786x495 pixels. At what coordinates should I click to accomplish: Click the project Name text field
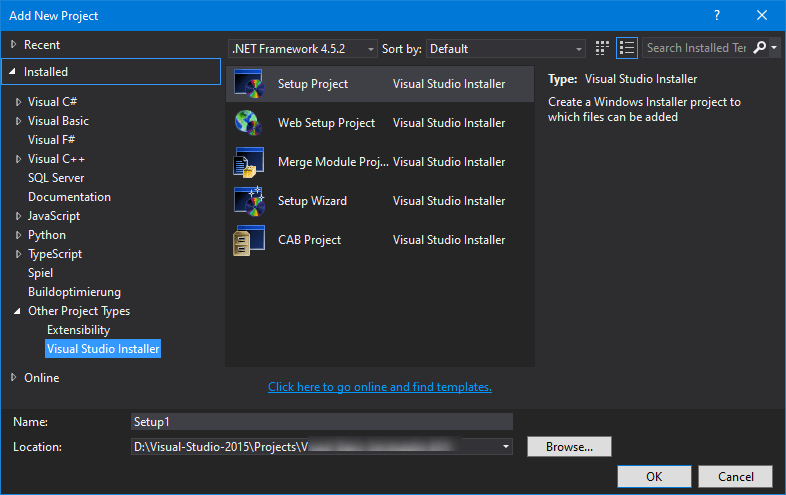point(321,422)
